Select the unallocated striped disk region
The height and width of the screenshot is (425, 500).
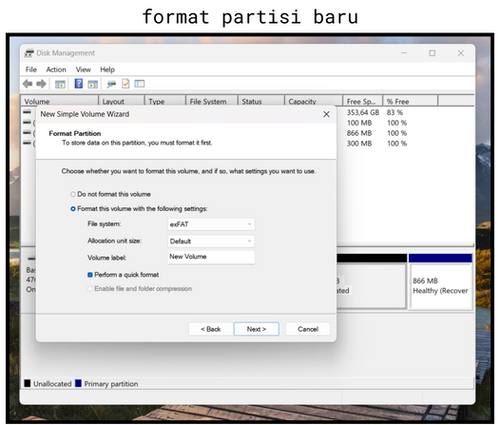pos(372,286)
